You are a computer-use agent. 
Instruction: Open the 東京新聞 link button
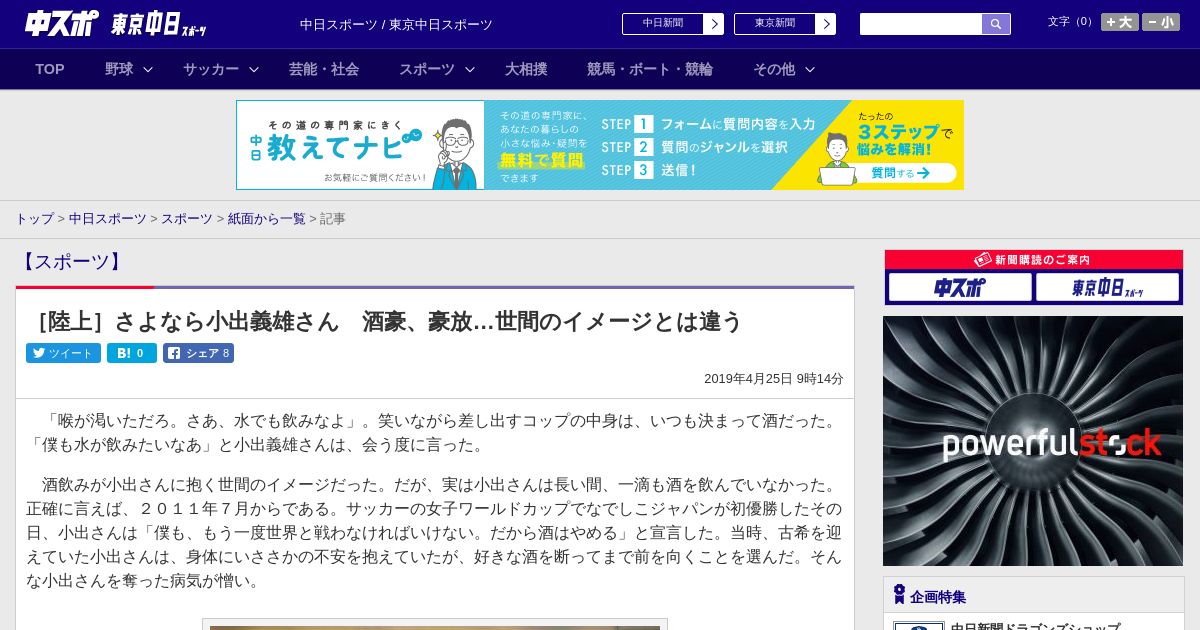(774, 24)
